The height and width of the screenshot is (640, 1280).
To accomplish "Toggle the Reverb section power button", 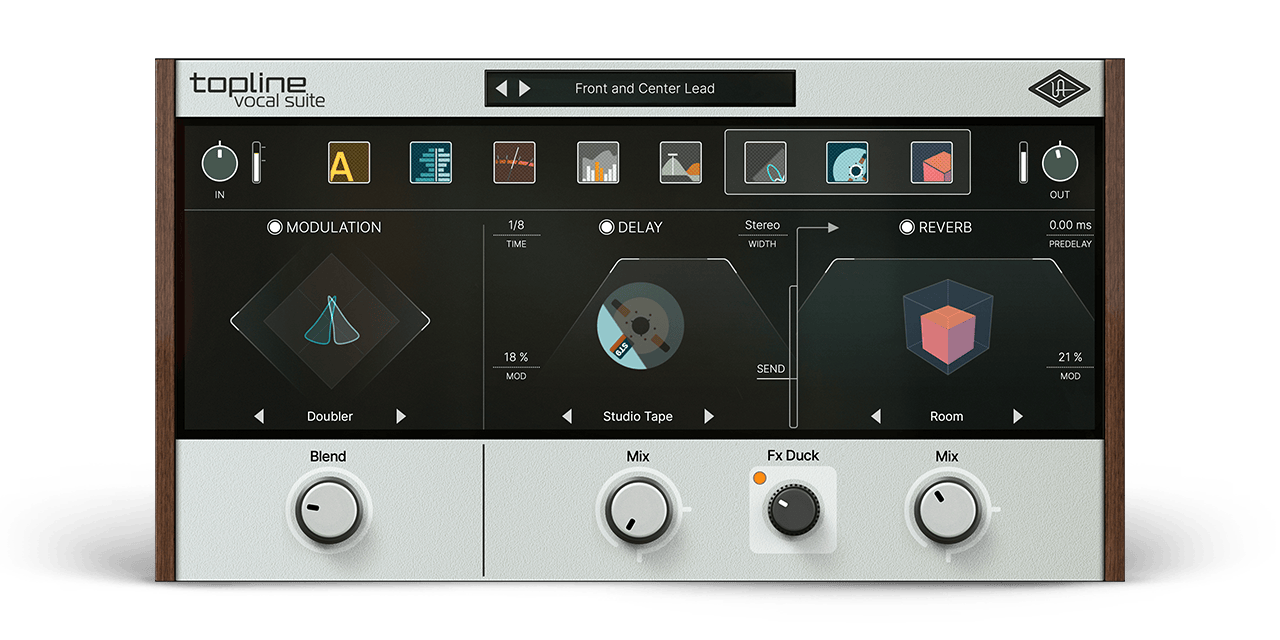I will coord(907,227).
